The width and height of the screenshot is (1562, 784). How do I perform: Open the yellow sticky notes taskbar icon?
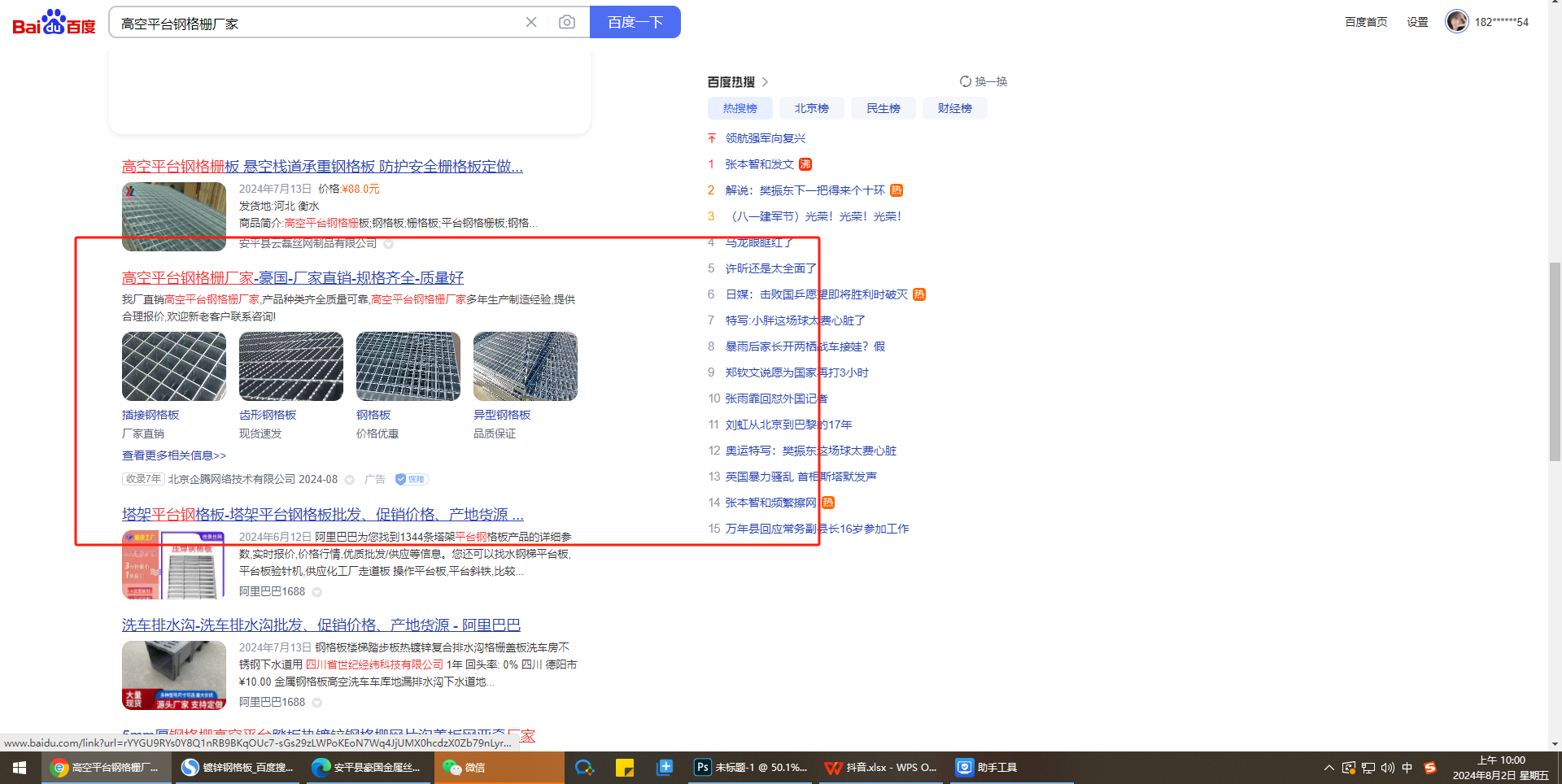point(625,768)
